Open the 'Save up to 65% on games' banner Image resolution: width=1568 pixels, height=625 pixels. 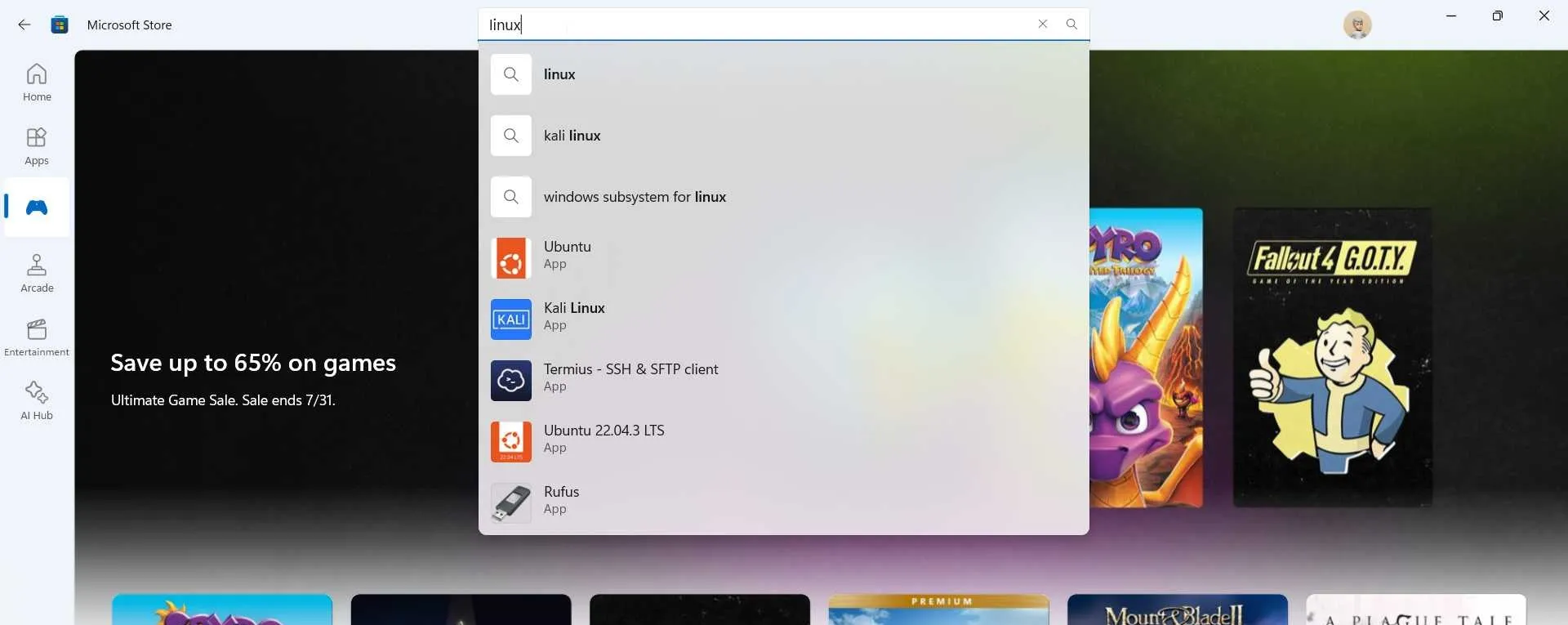pos(253,363)
